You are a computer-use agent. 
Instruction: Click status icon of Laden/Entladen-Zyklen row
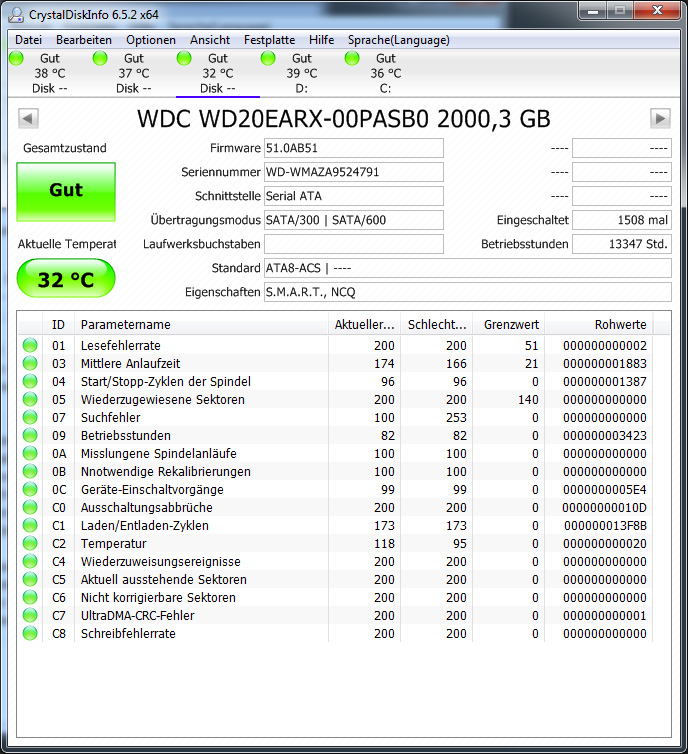30,525
